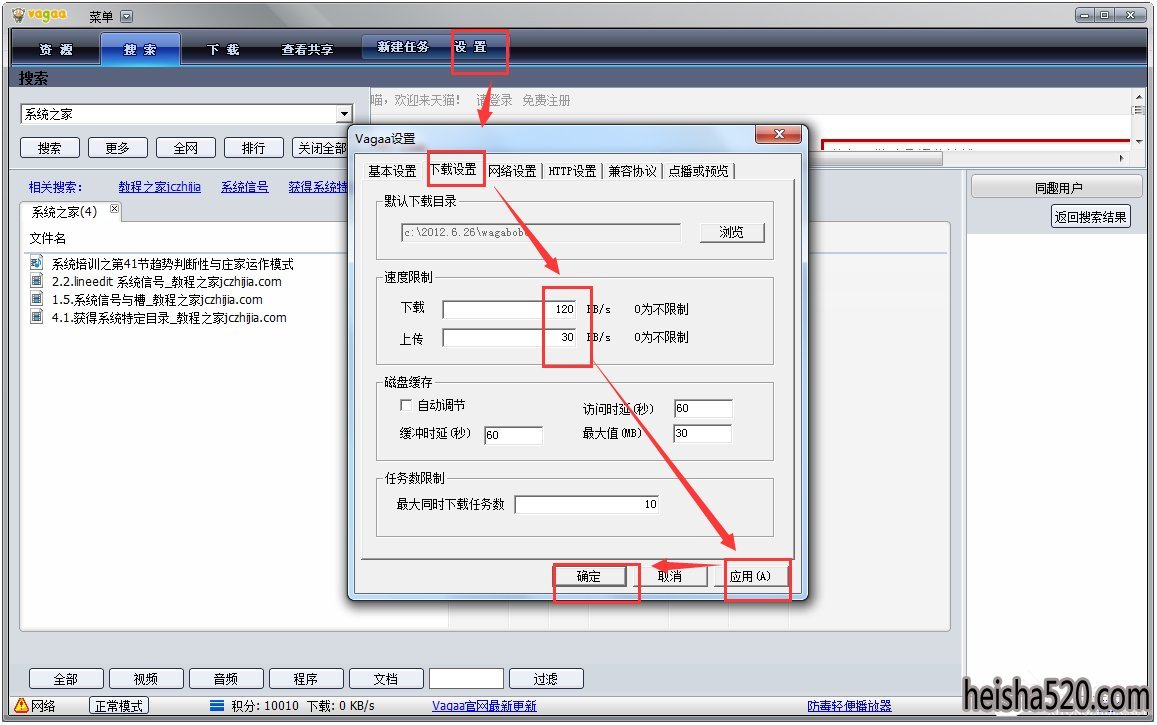Image resolution: width=1157 pixels, height=725 pixels.
Task: Click the default download directory path field
Action: click(541, 232)
